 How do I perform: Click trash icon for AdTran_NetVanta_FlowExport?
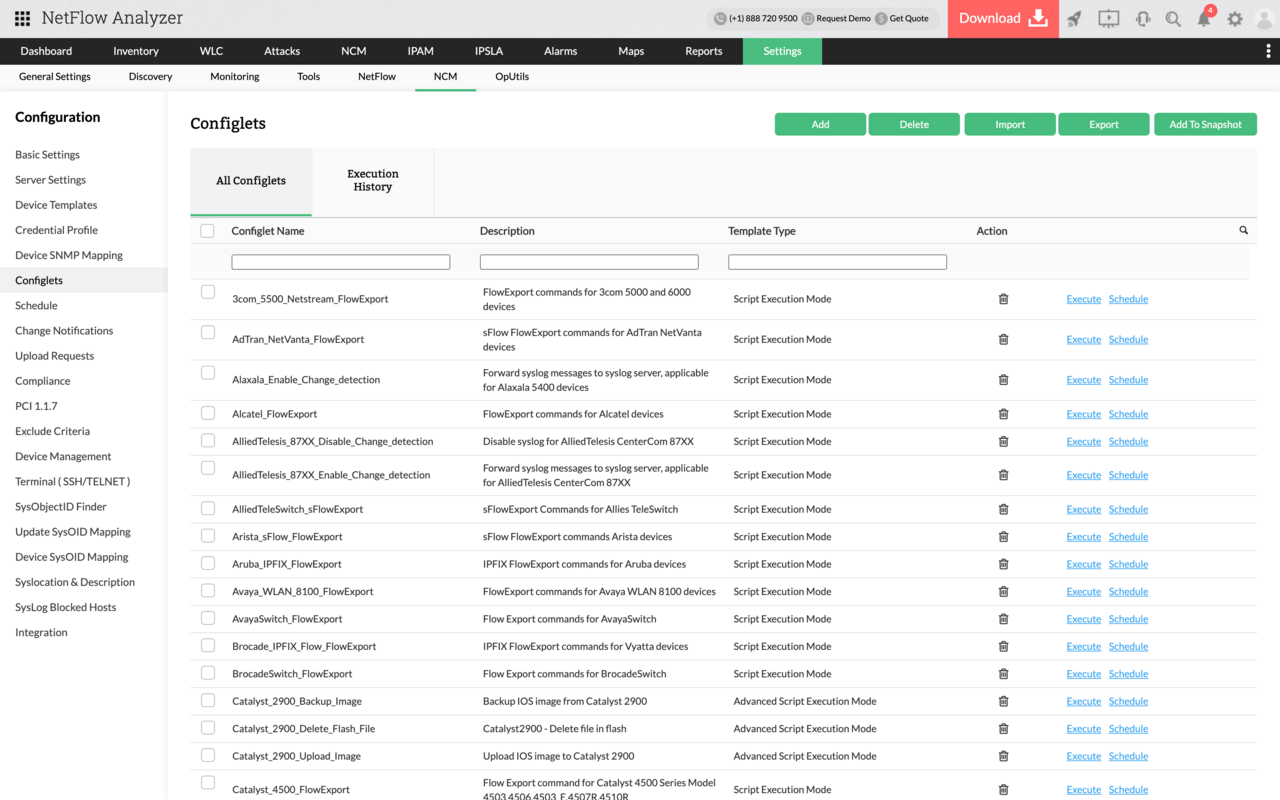1003,339
